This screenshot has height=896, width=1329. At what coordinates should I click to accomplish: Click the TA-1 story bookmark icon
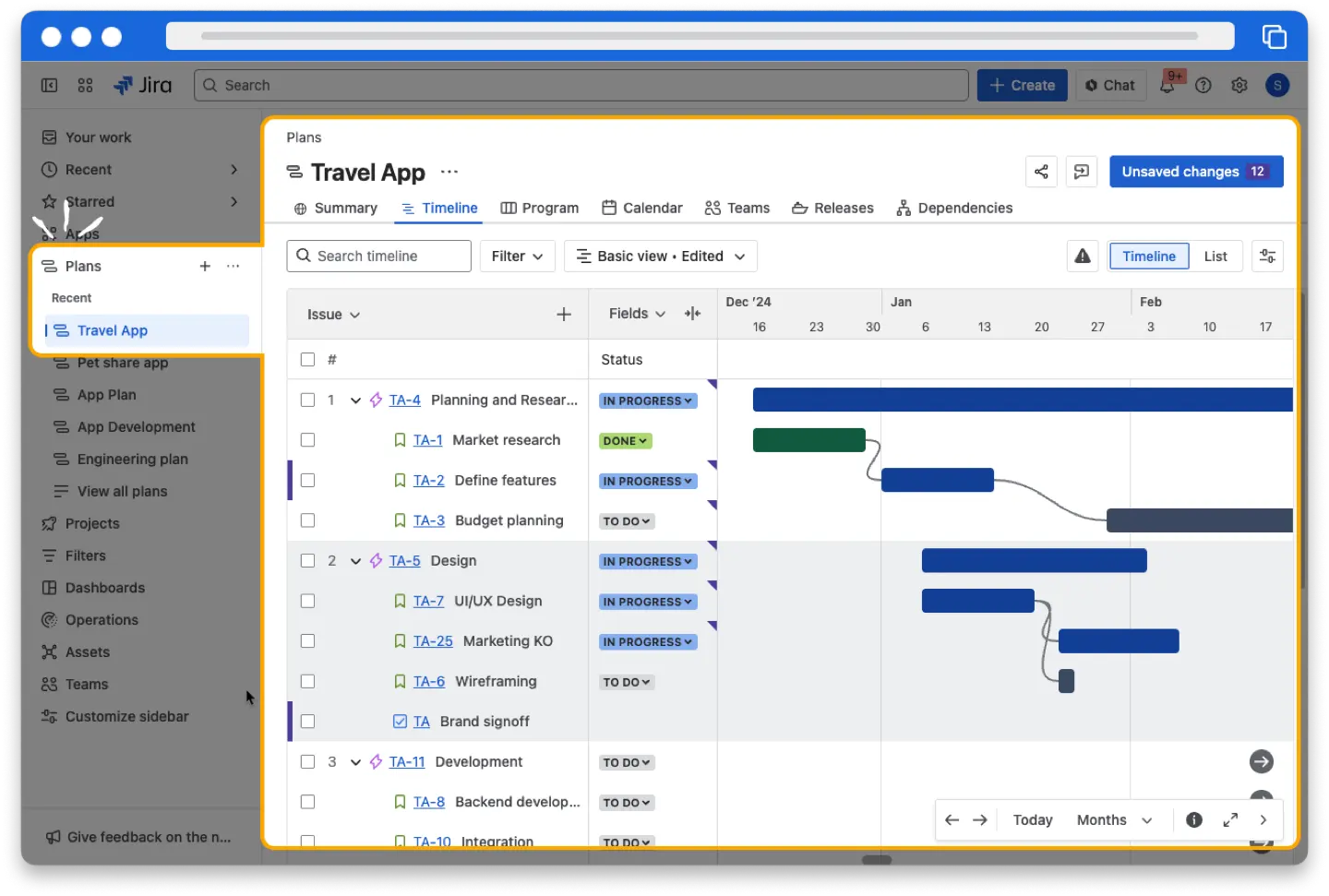tap(400, 440)
